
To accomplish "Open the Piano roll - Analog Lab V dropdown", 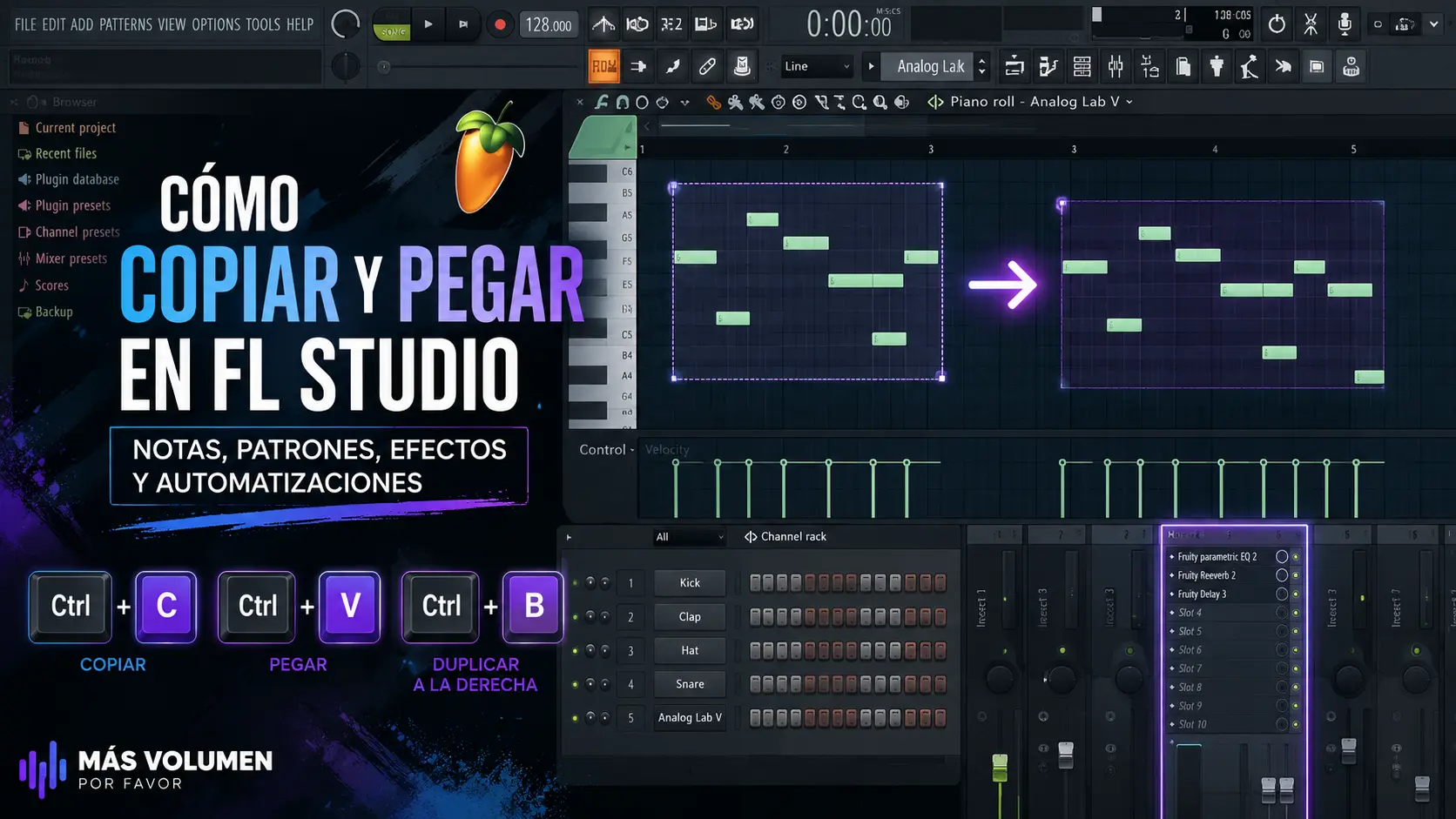I will coord(1129,102).
